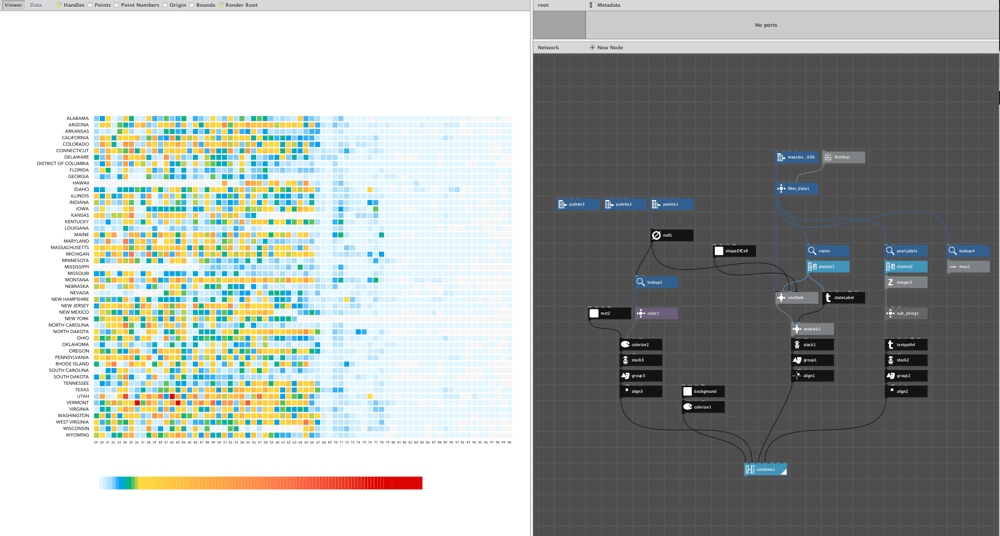Screen dimensions: 1000x536
Task: Click the DISTRICT OF COLUMBIA row label
Action: click(62, 164)
